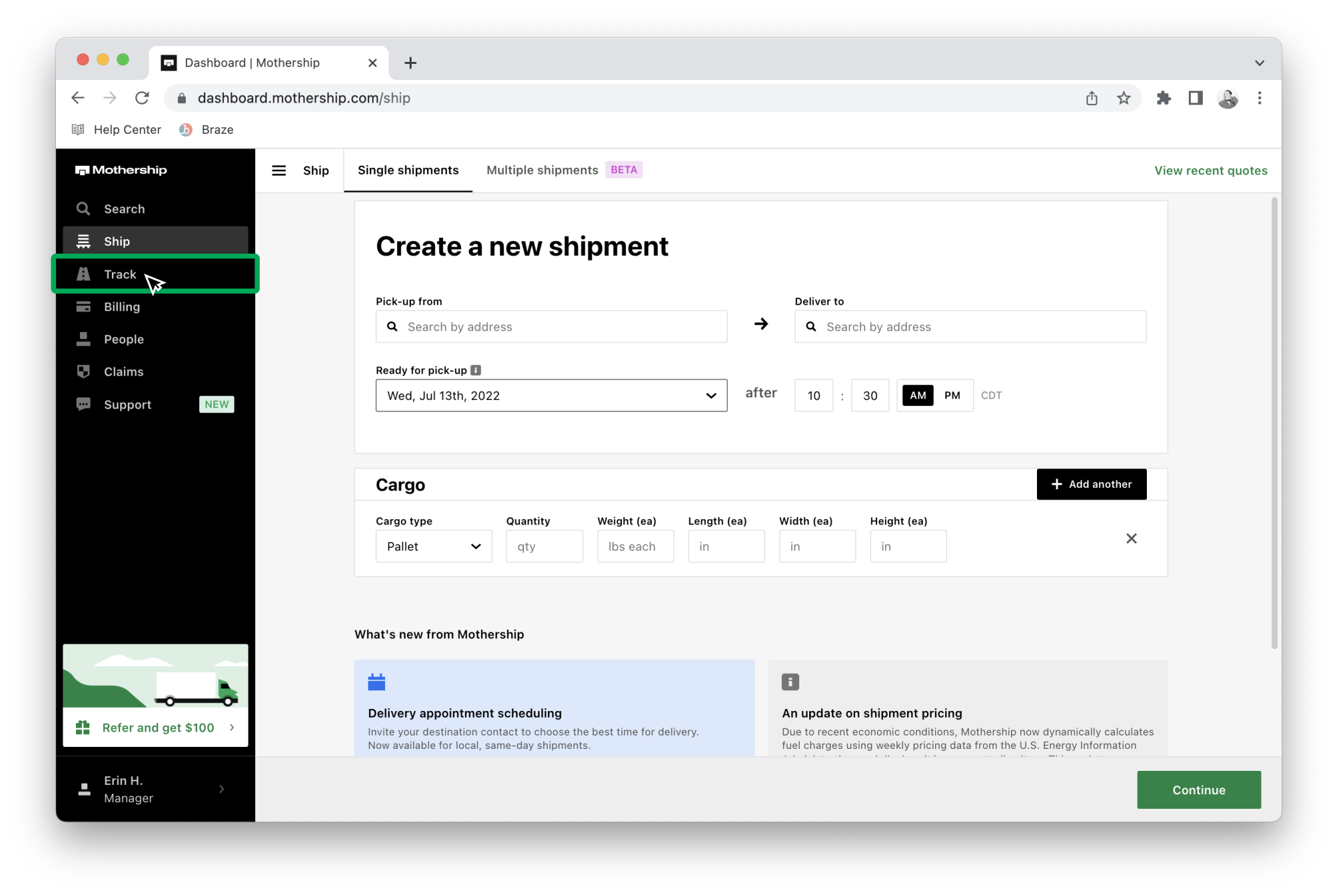The image size is (1338, 896).
Task: Click the Ship header label
Action: click(316, 170)
